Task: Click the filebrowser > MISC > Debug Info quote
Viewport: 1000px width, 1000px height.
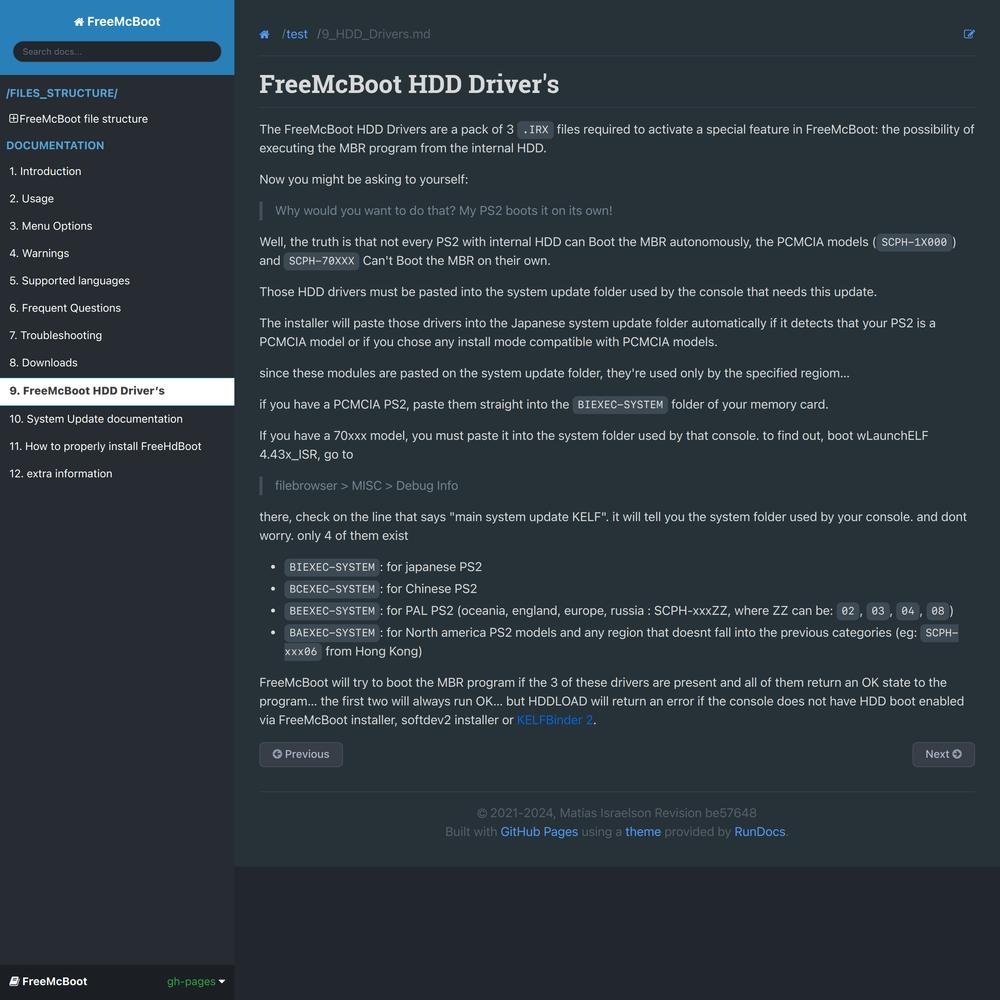Action: (366, 486)
